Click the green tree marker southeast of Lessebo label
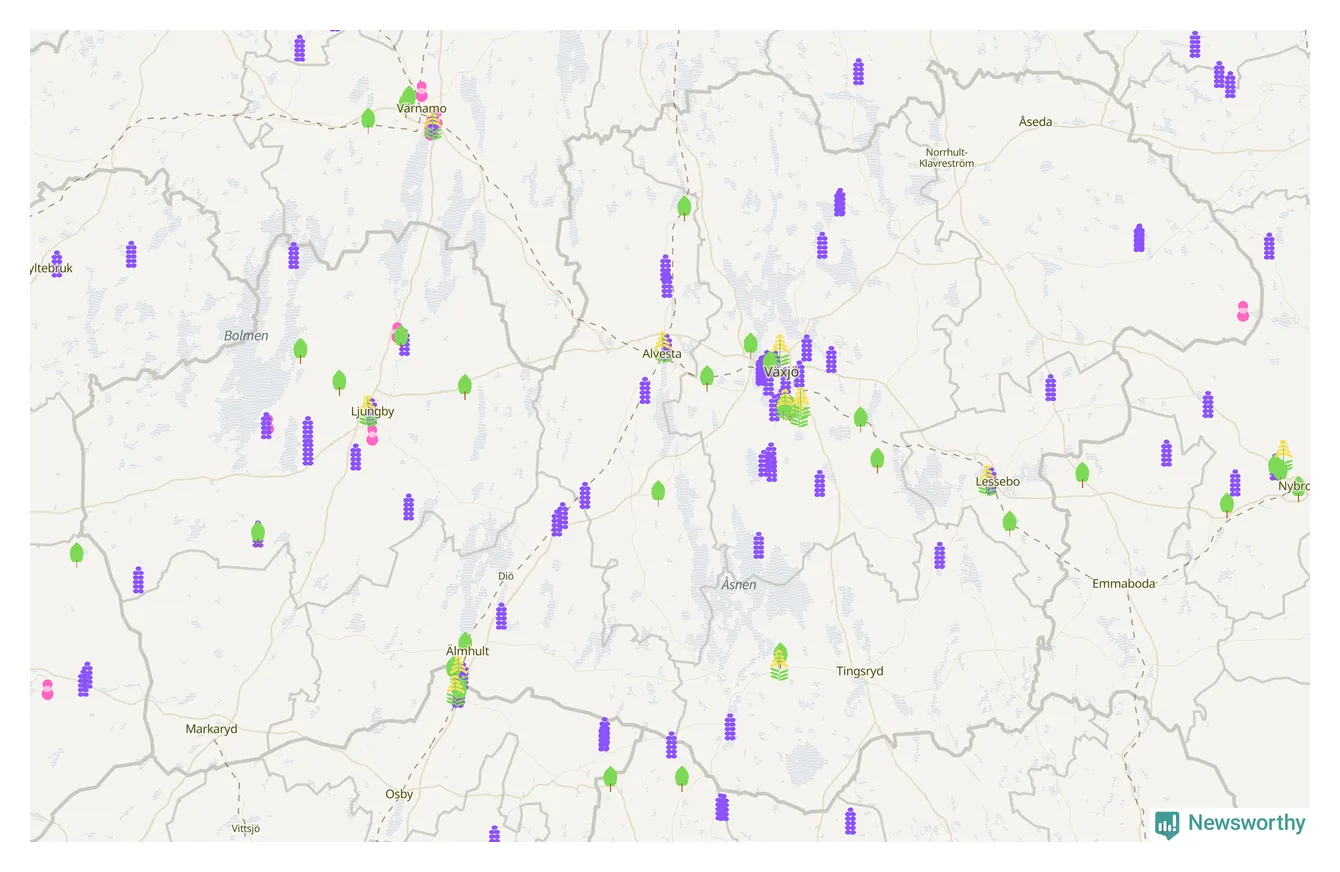1340x872 pixels. pos(1010,523)
